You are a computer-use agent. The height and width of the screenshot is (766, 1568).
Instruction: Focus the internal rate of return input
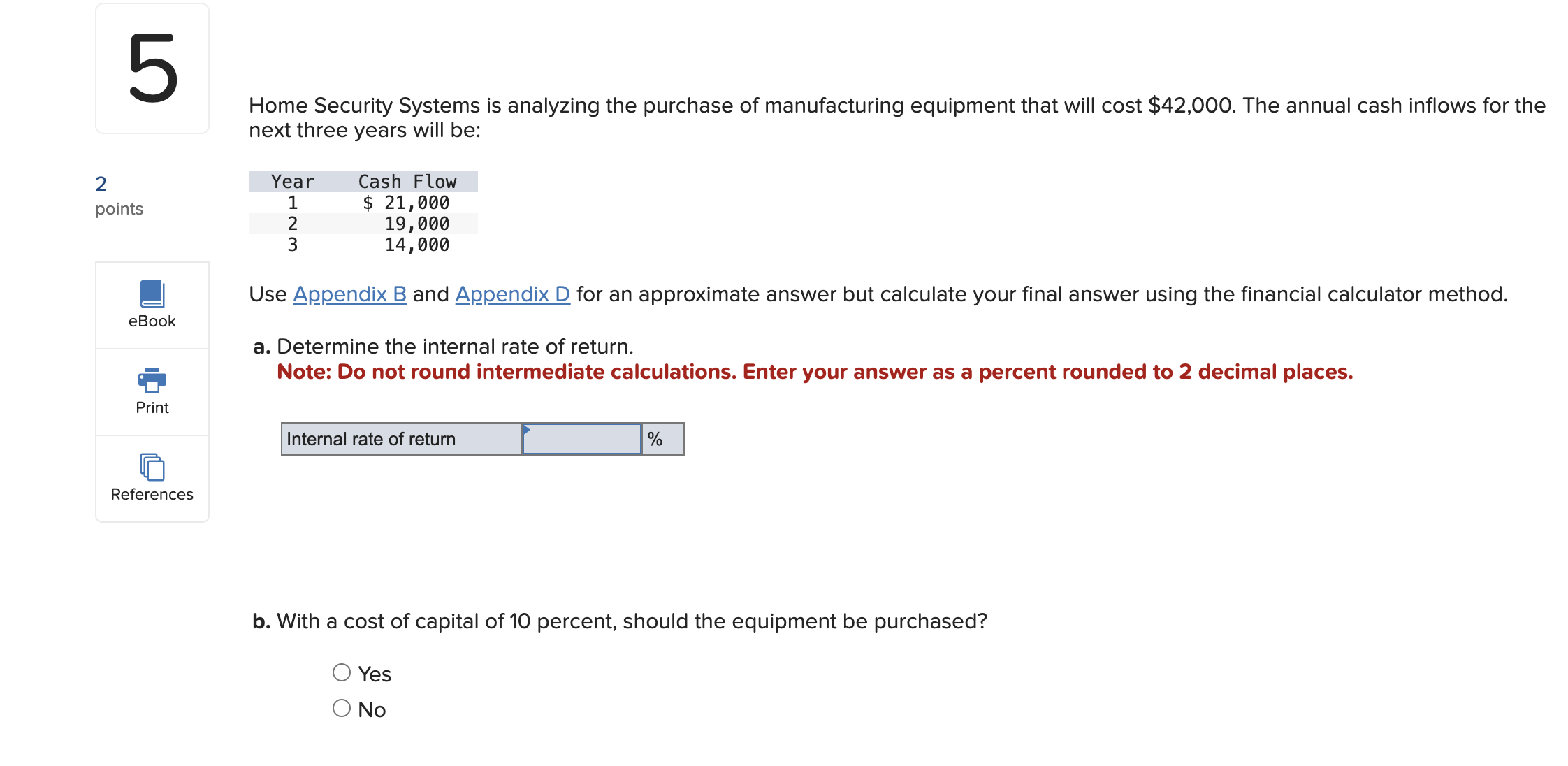pos(581,439)
